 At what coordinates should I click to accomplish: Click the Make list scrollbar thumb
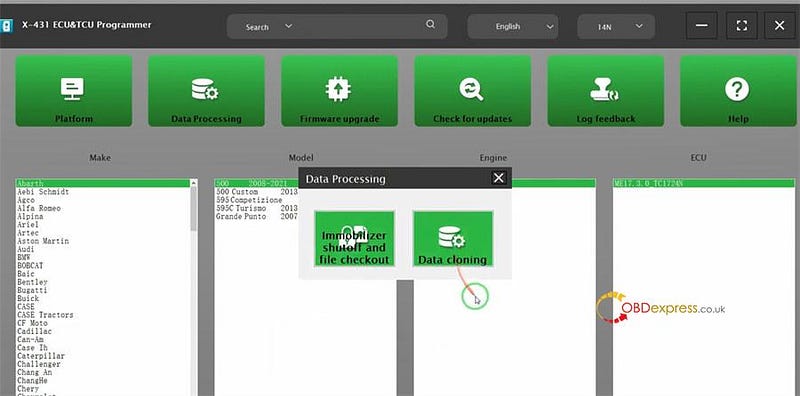point(193,208)
